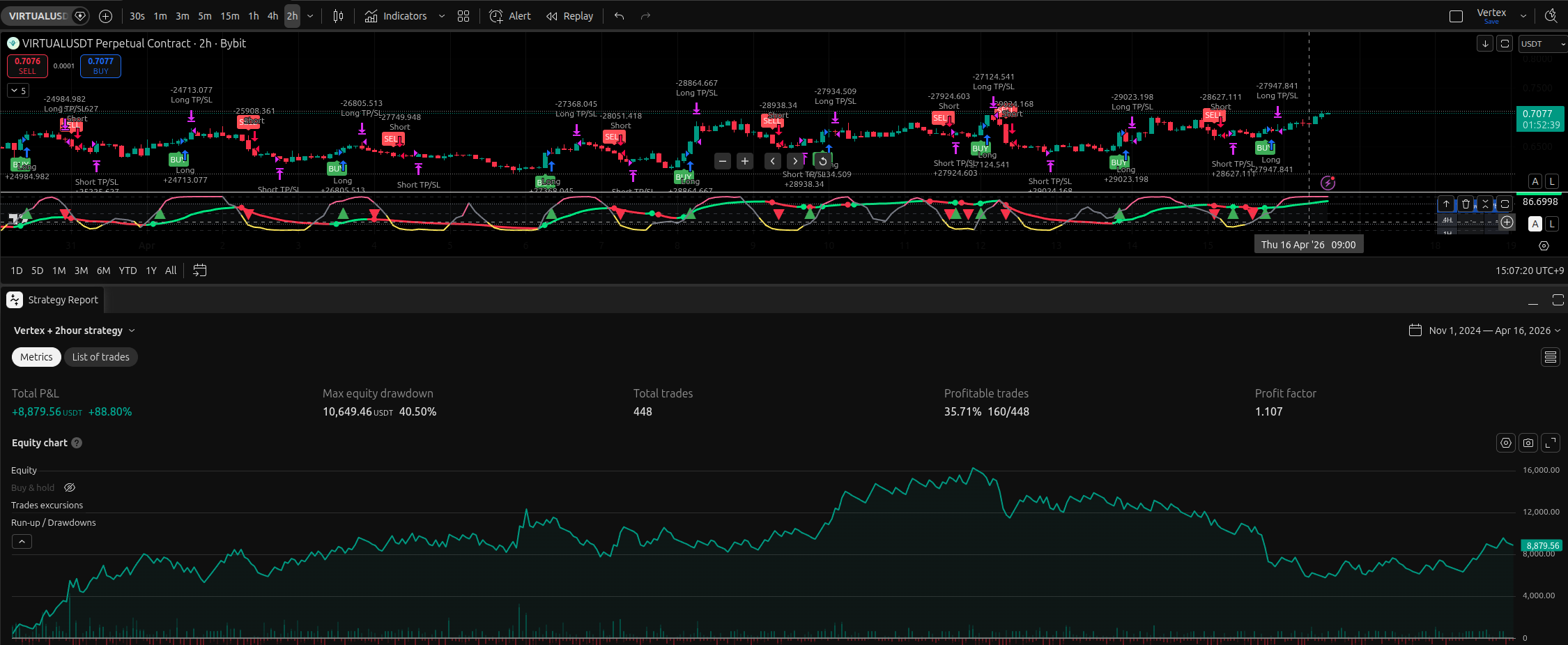Start Bar Replay mode
Screen dimensions: 1568x645
coord(570,15)
